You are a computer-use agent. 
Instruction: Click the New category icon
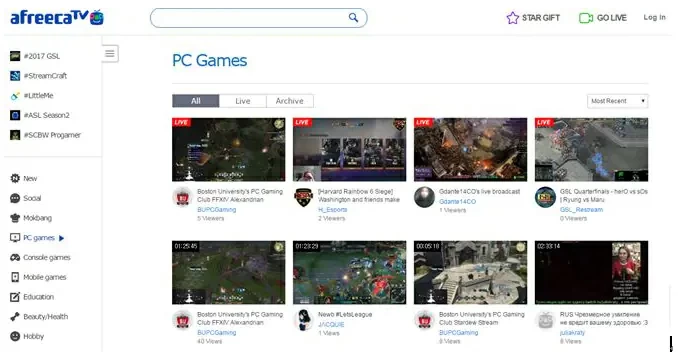click(x=15, y=178)
